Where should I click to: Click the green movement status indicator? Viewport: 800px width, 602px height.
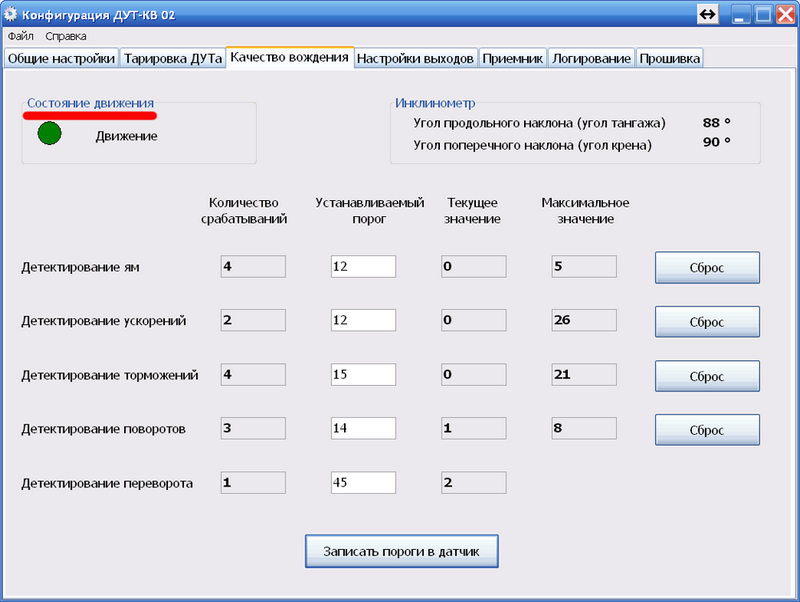coord(49,133)
